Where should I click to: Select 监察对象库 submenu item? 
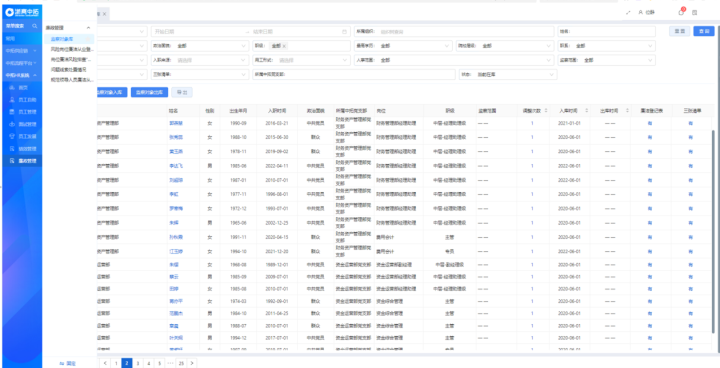pos(69,39)
